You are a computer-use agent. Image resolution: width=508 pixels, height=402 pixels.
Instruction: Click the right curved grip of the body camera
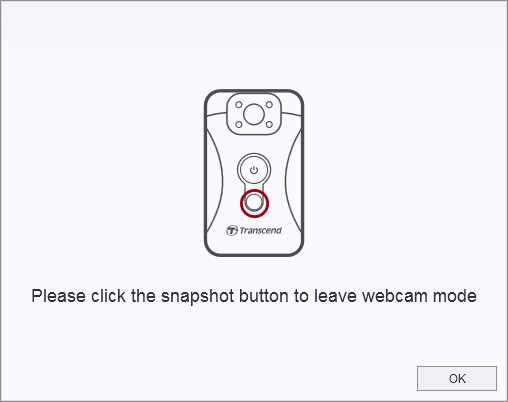(x=293, y=180)
